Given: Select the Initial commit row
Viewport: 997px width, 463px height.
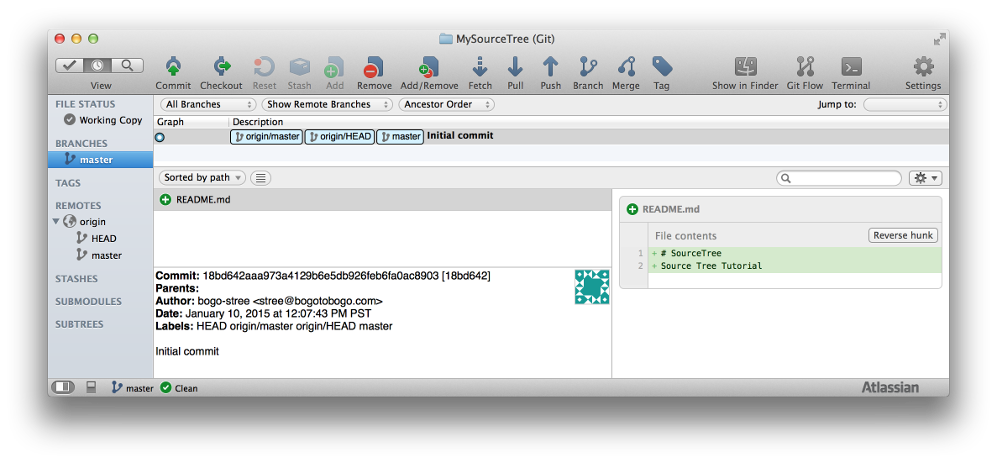Looking at the screenshot, I should [x=551, y=136].
